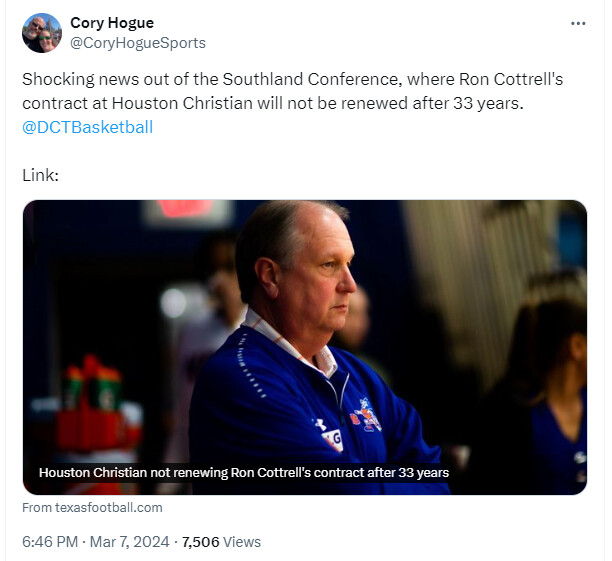Click the 6:46 PM timestamp
The image size is (612, 561).
(51, 542)
